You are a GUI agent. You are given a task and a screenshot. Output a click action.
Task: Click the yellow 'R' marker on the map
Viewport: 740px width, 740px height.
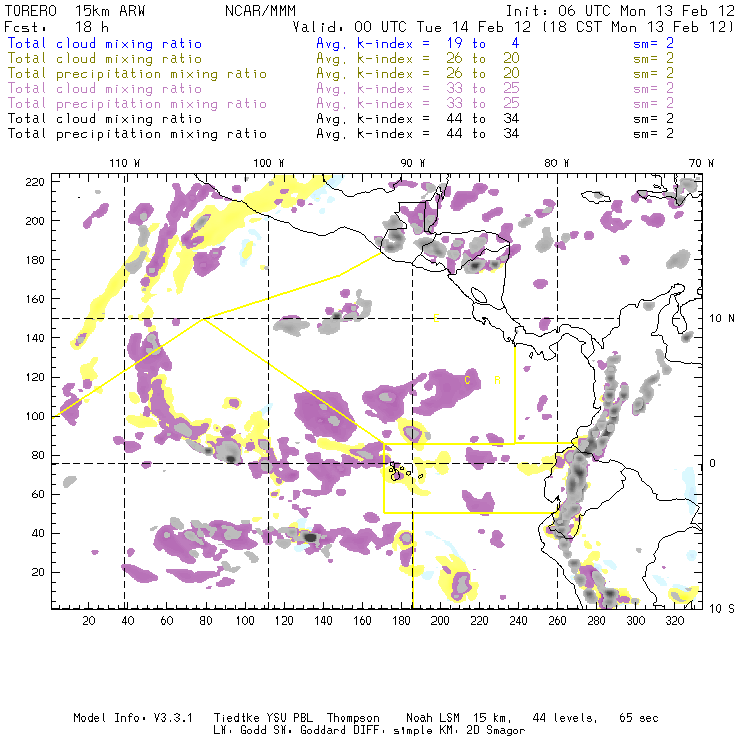(497, 380)
